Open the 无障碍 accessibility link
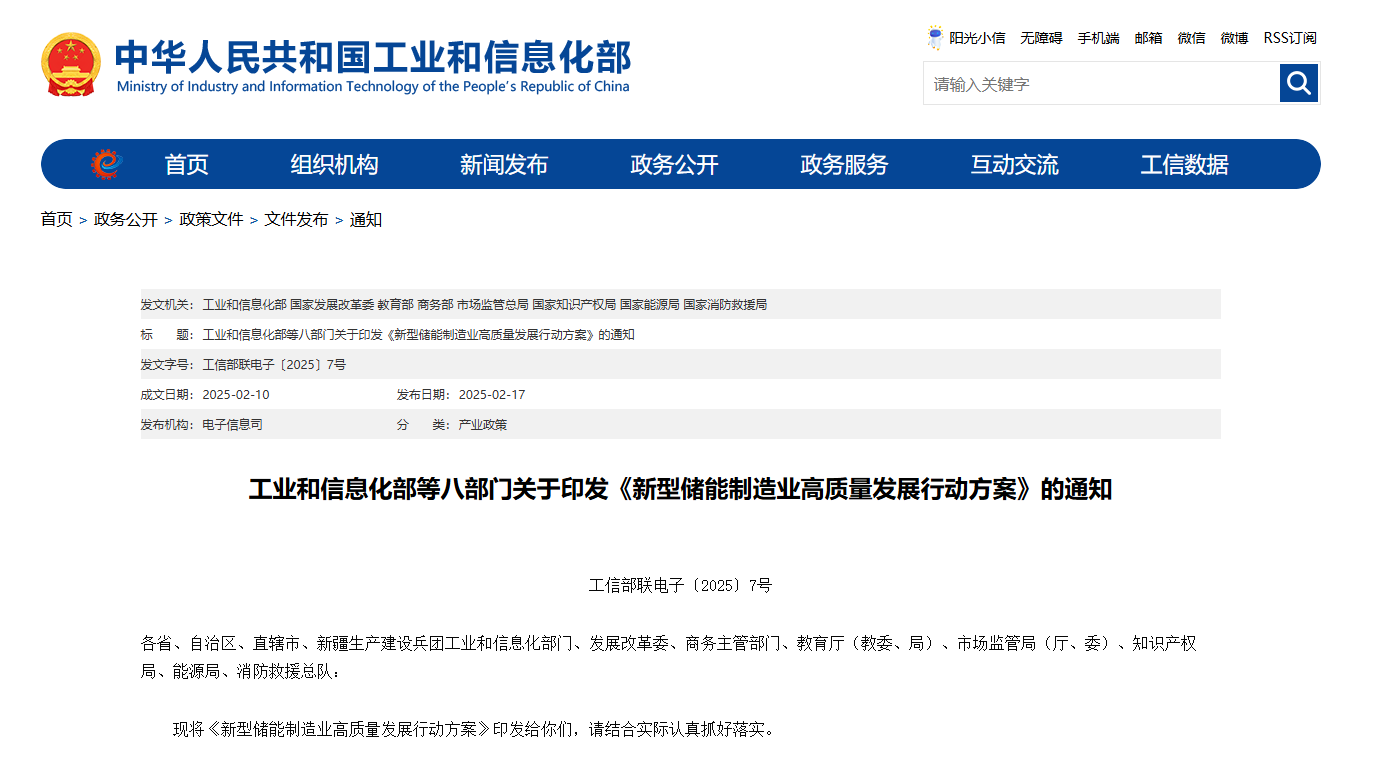This screenshot has width=1378, height=766. point(1041,38)
